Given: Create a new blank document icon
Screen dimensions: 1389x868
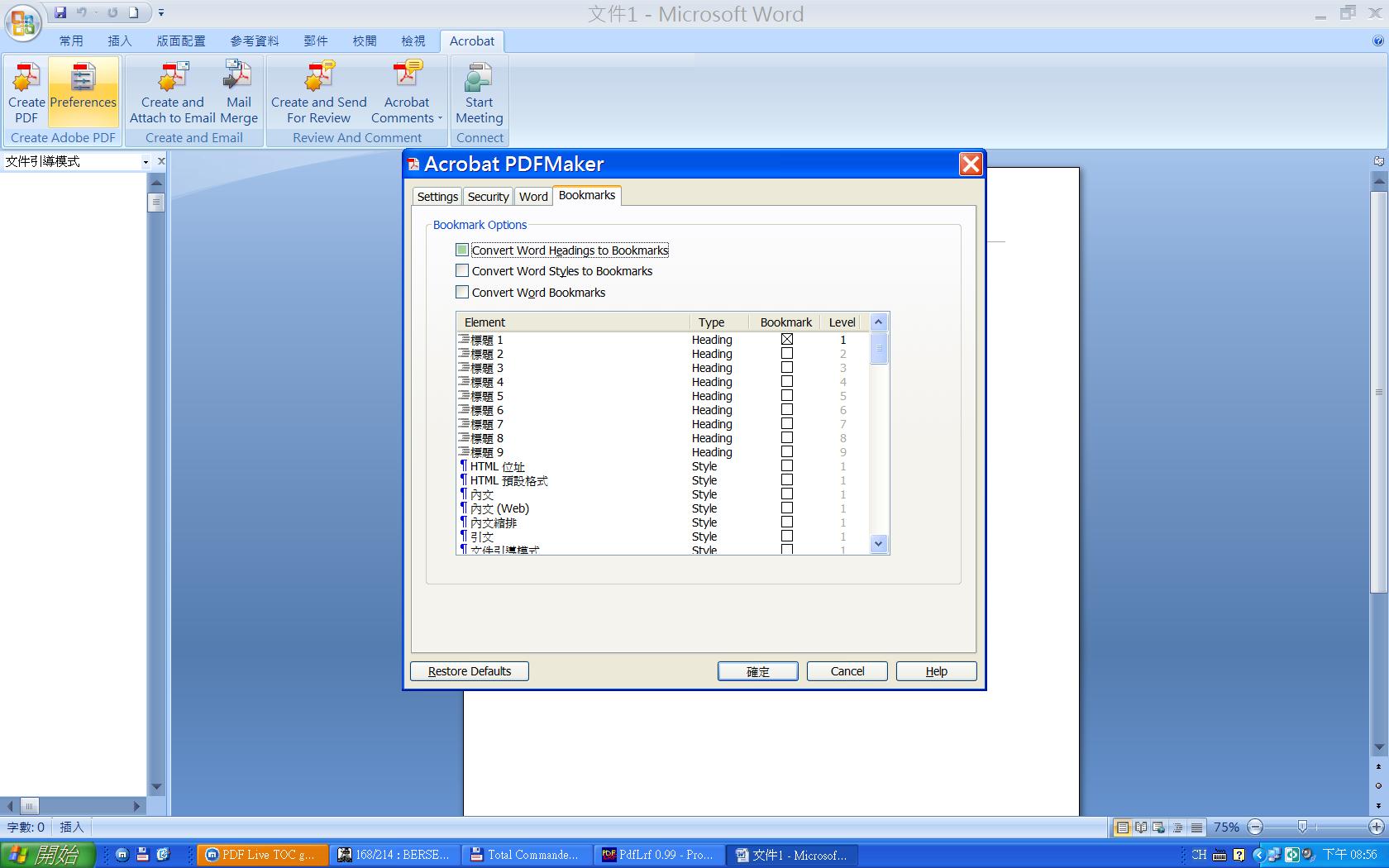Looking at the screenshot, I should 133,12.
